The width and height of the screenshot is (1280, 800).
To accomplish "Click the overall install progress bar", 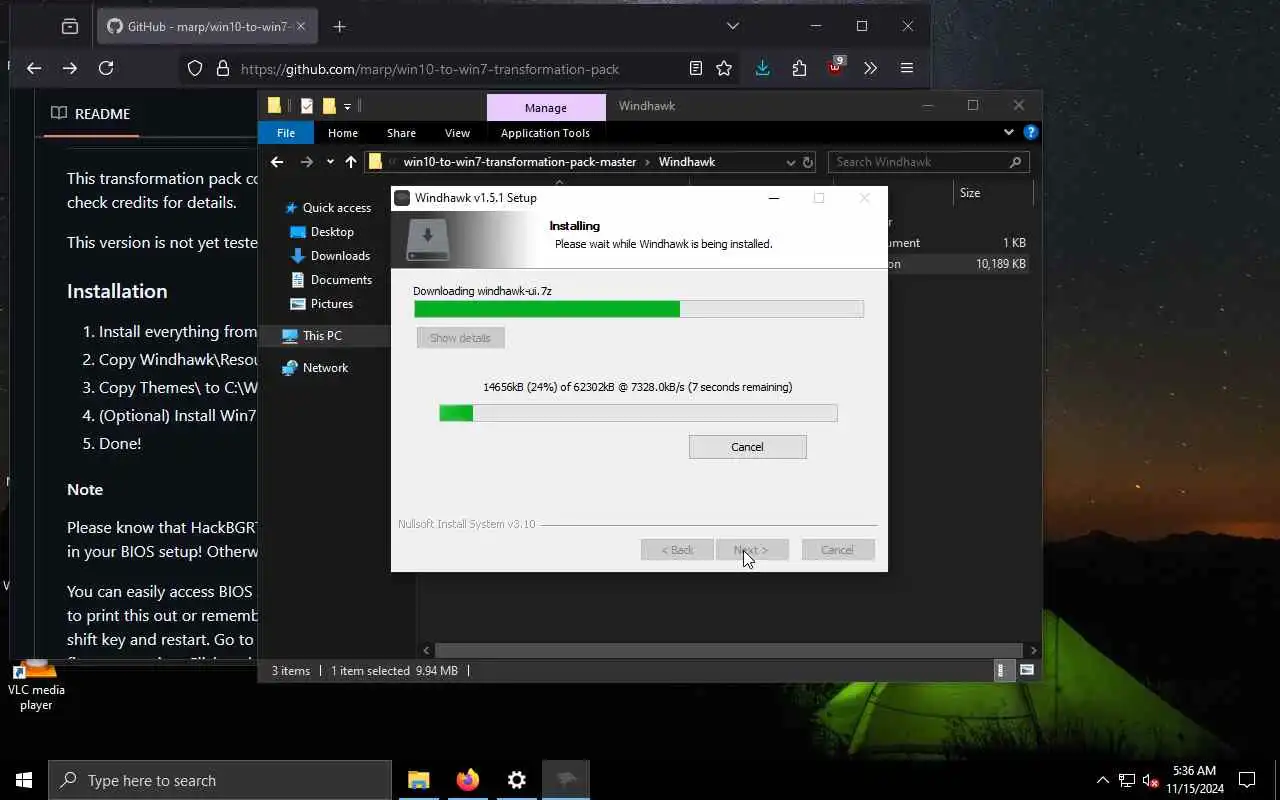I will 639,310.
